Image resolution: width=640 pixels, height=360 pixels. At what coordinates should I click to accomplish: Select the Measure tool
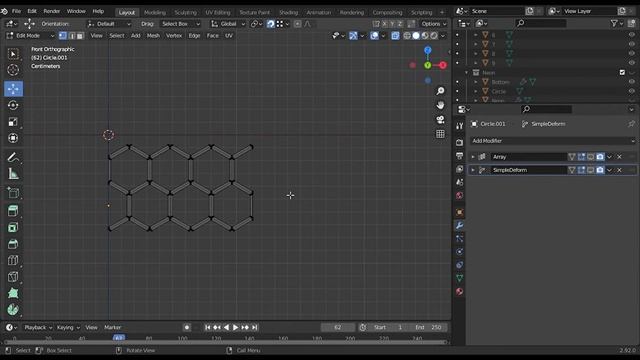[x=13, y=174]
